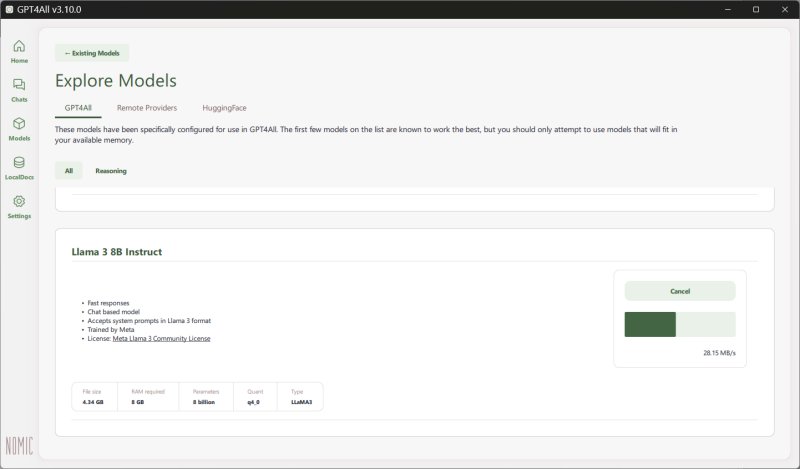
Task: Click the Explore Models heading
Action: click(x=116, y=81)
